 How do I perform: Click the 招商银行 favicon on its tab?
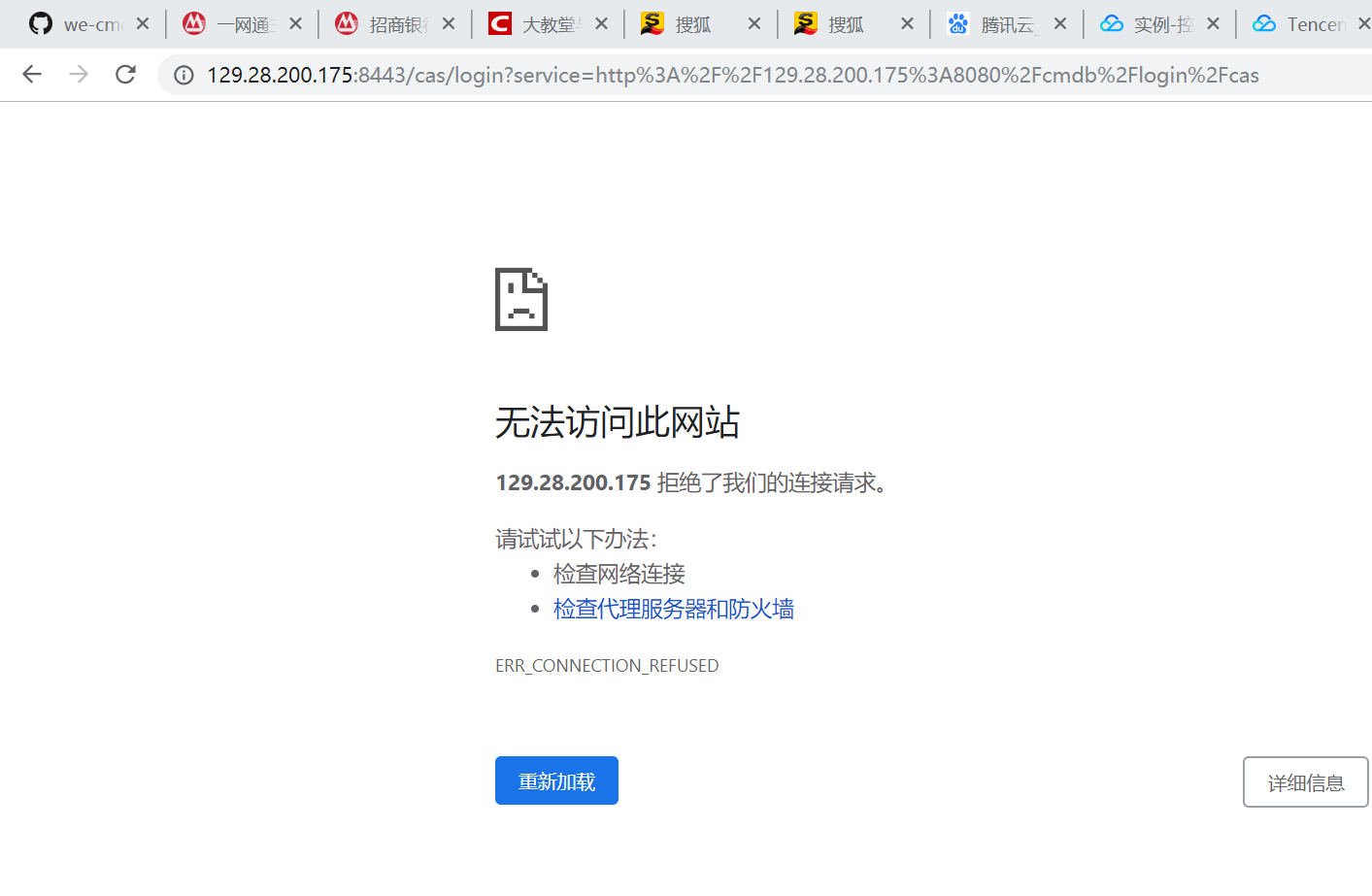(347, 22)
